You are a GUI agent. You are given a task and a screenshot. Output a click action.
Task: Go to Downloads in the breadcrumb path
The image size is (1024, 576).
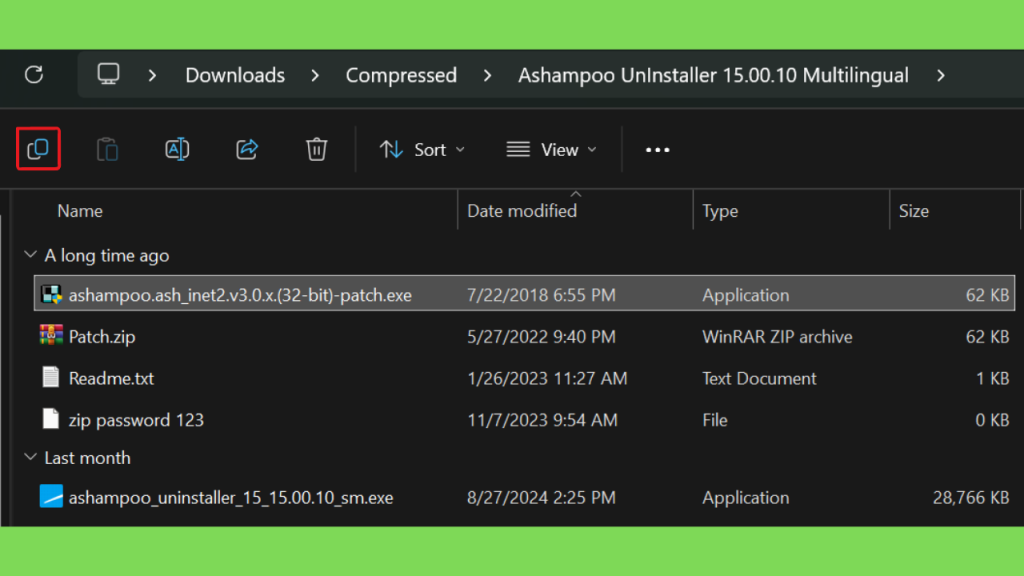coord(235,75)
